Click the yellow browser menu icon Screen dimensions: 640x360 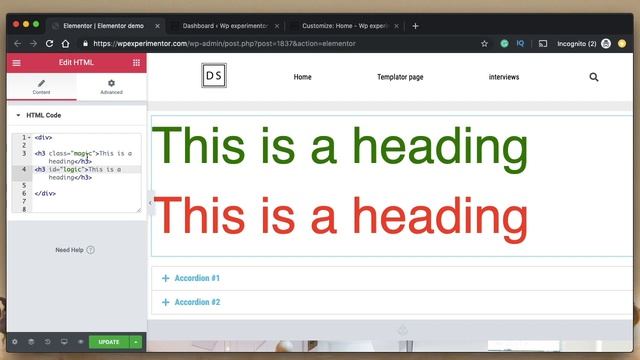[622, 44]
